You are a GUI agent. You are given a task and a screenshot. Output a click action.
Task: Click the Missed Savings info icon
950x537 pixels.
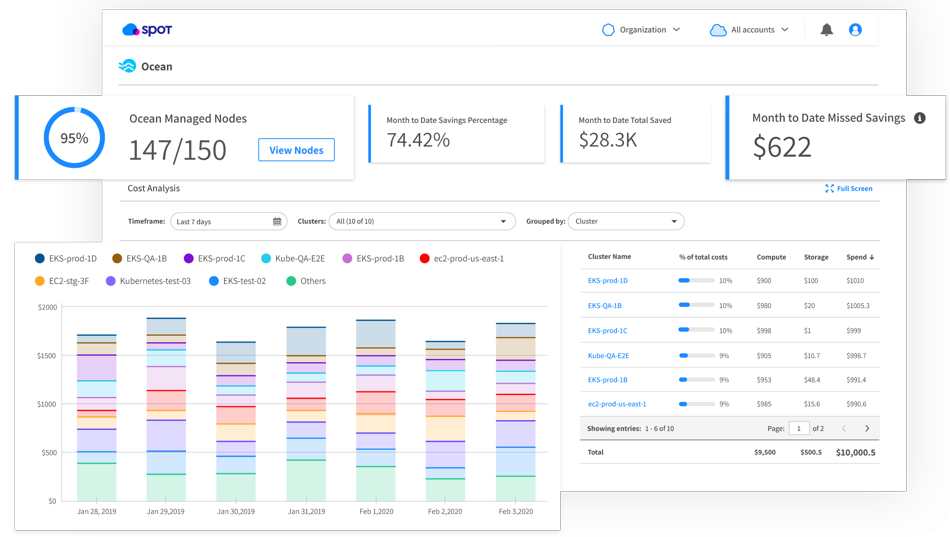coord(920,118)
